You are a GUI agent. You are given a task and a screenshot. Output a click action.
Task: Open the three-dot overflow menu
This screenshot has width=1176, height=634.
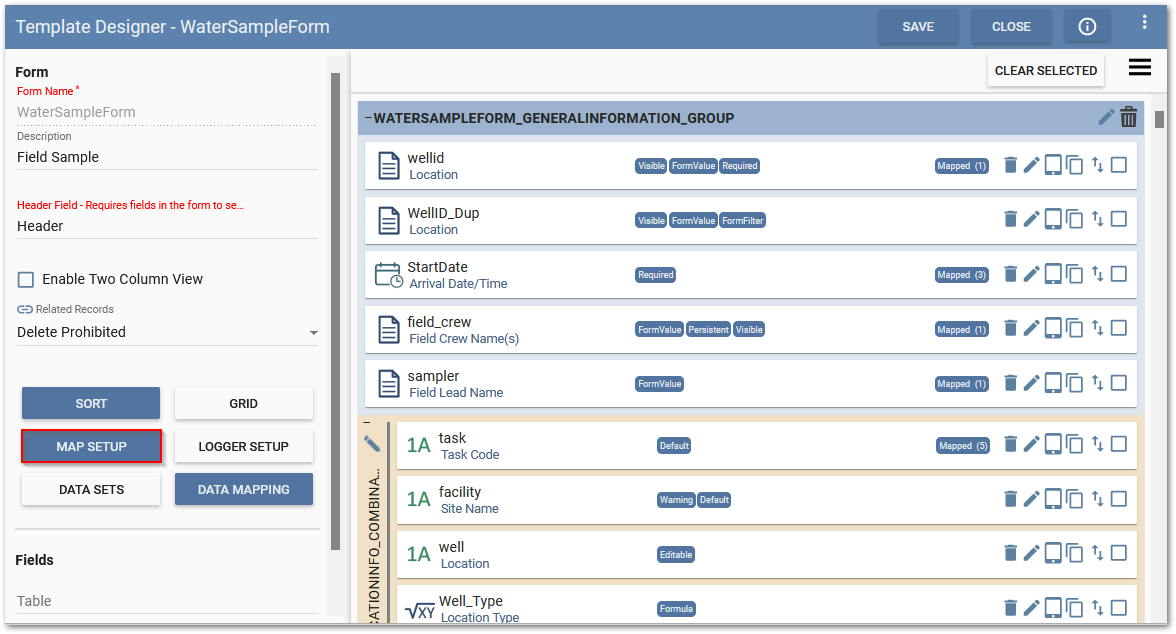pyautogui.click(x=1145, y=22)
